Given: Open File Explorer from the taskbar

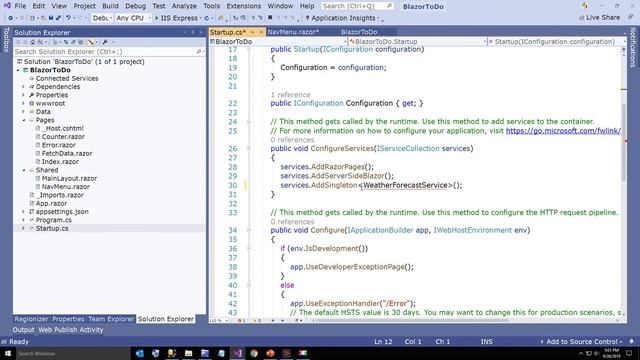Looking at the screenshot, I should [x=188, y=353].
